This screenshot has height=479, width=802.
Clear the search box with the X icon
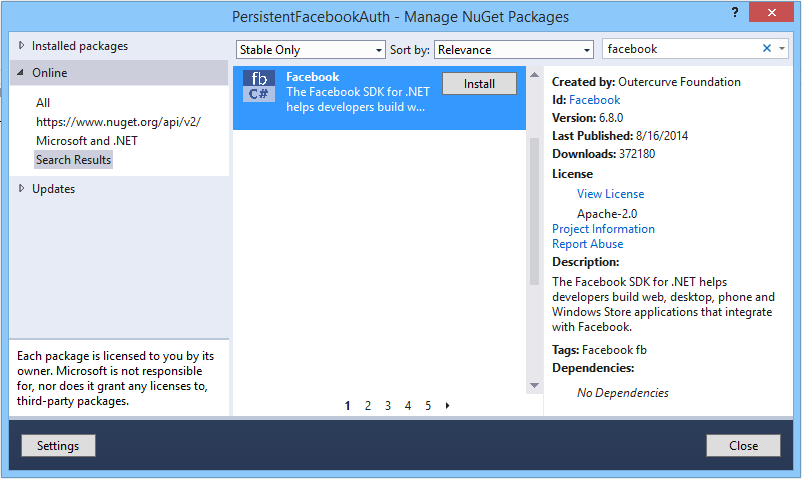tap(767, 49)
